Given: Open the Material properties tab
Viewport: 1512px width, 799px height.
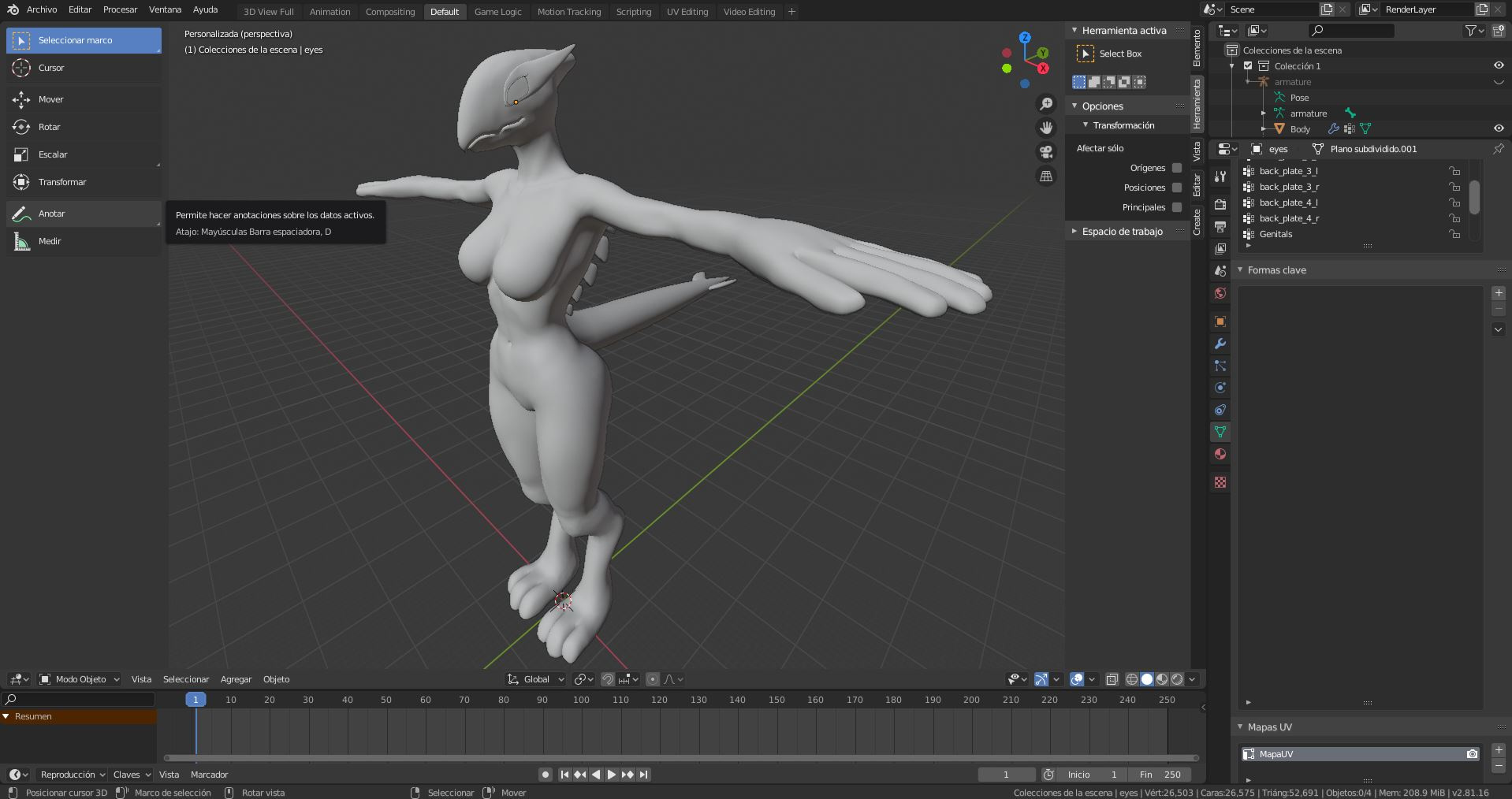Looking at the screenshot, I should (x=1220, y=454).
